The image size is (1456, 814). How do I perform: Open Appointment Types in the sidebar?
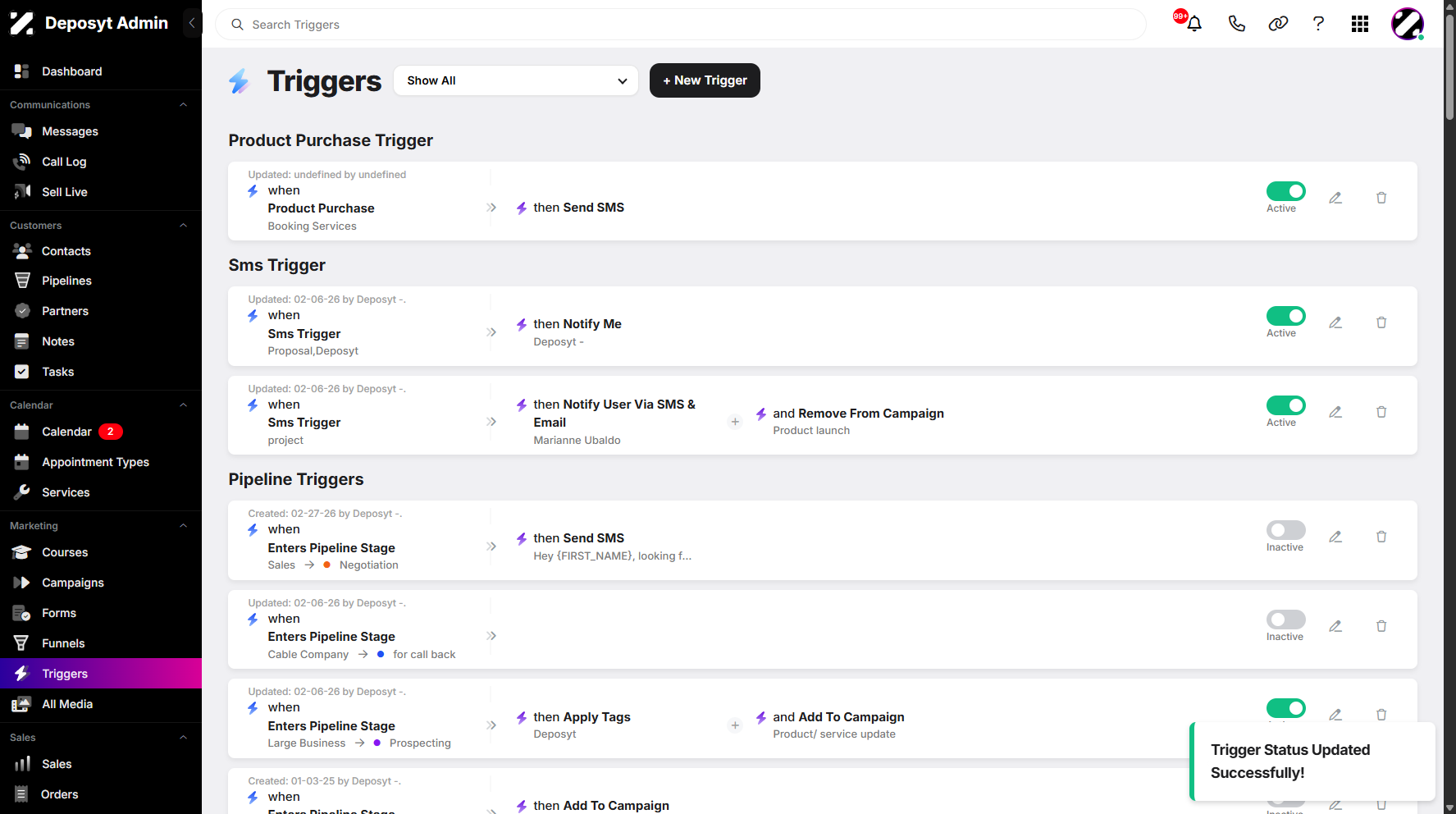point(101,462)
